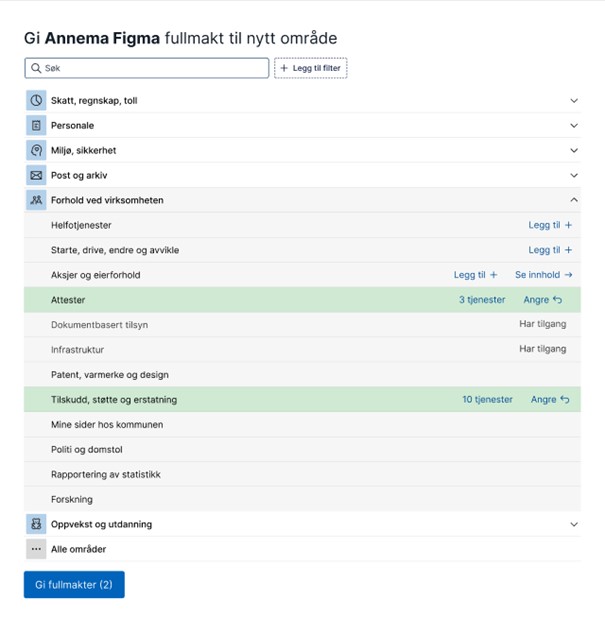Click the Forhold ved virksomheten people icon
This screenshot has width=605, height=617.
36,200
